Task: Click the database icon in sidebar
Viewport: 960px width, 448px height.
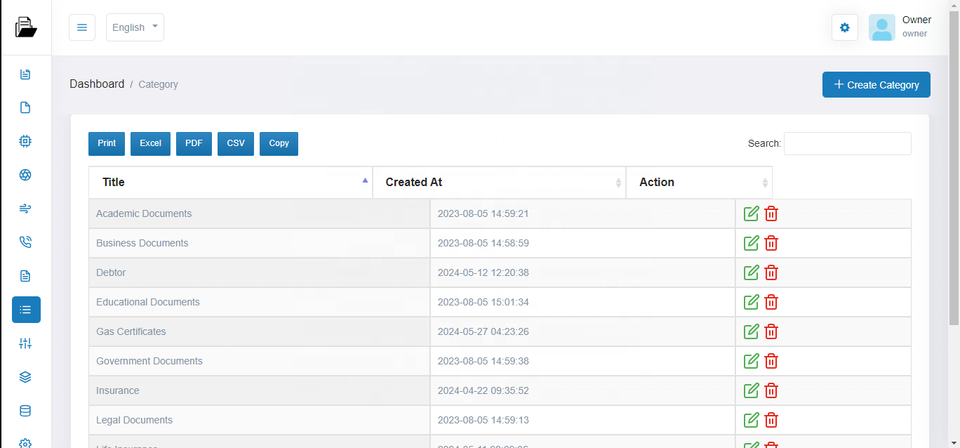Action: click(26, 411)
